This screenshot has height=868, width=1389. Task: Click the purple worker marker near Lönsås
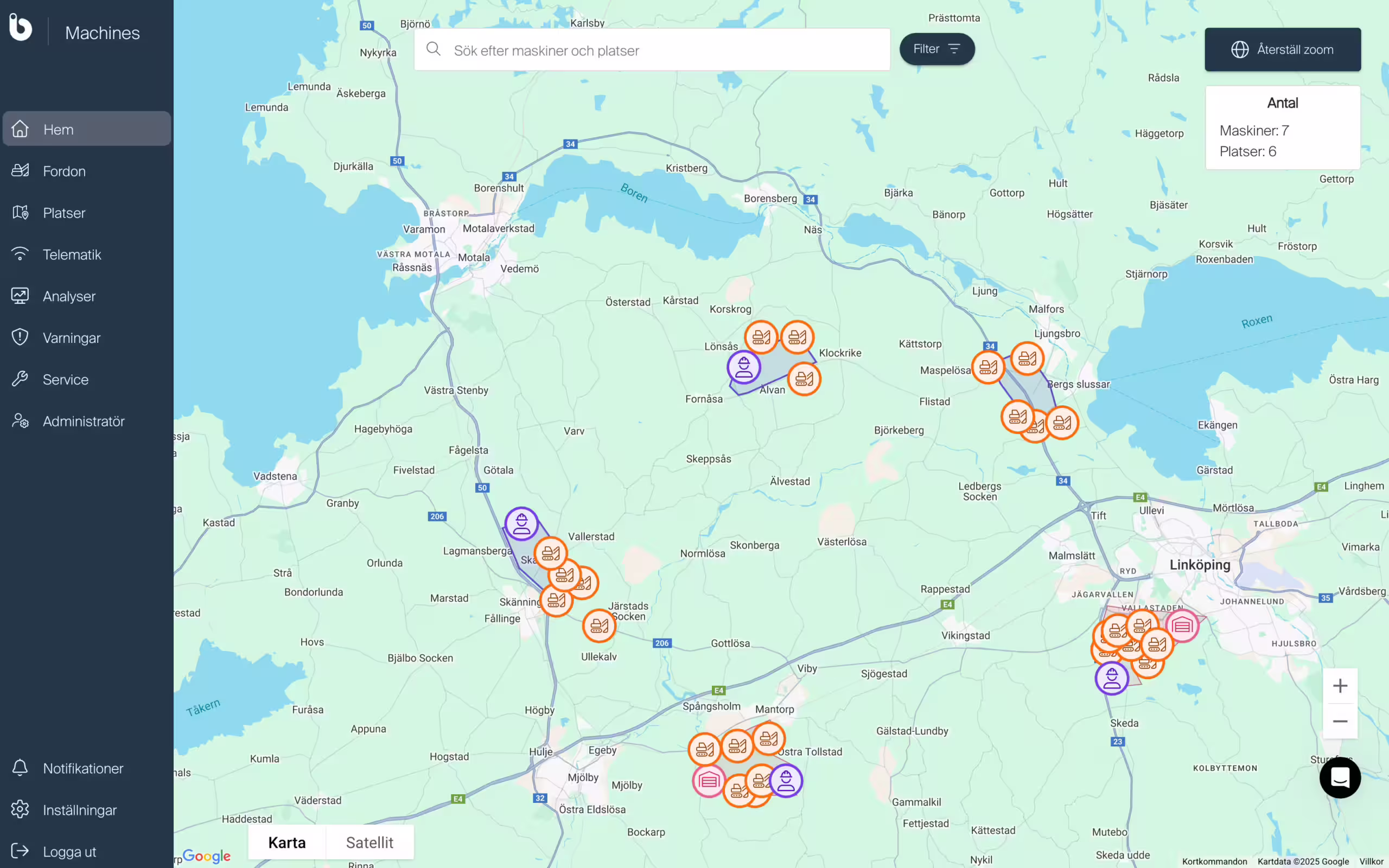click(x=743, y=367)
